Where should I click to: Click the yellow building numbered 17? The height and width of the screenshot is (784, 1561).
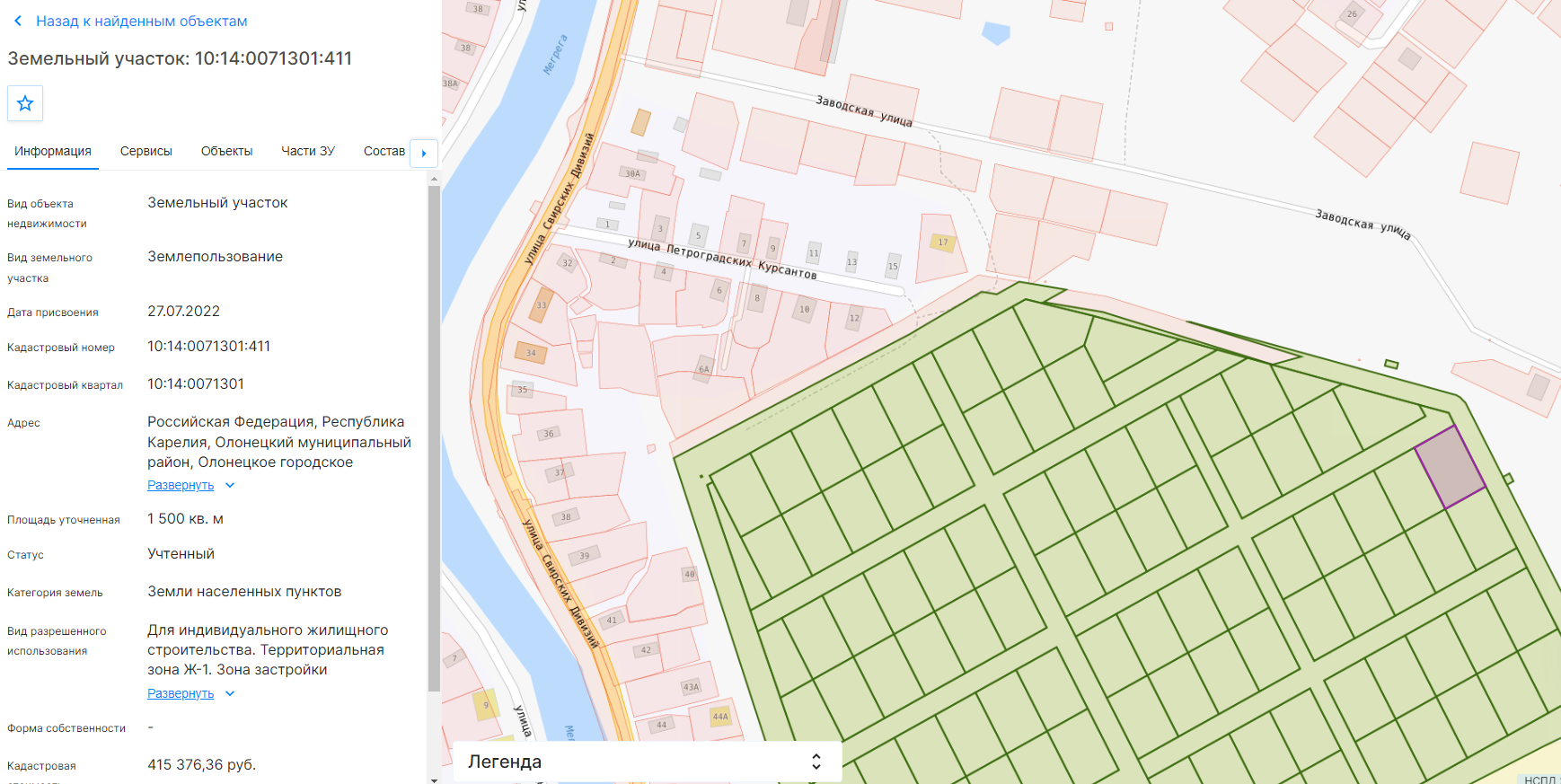coord(943,242)
